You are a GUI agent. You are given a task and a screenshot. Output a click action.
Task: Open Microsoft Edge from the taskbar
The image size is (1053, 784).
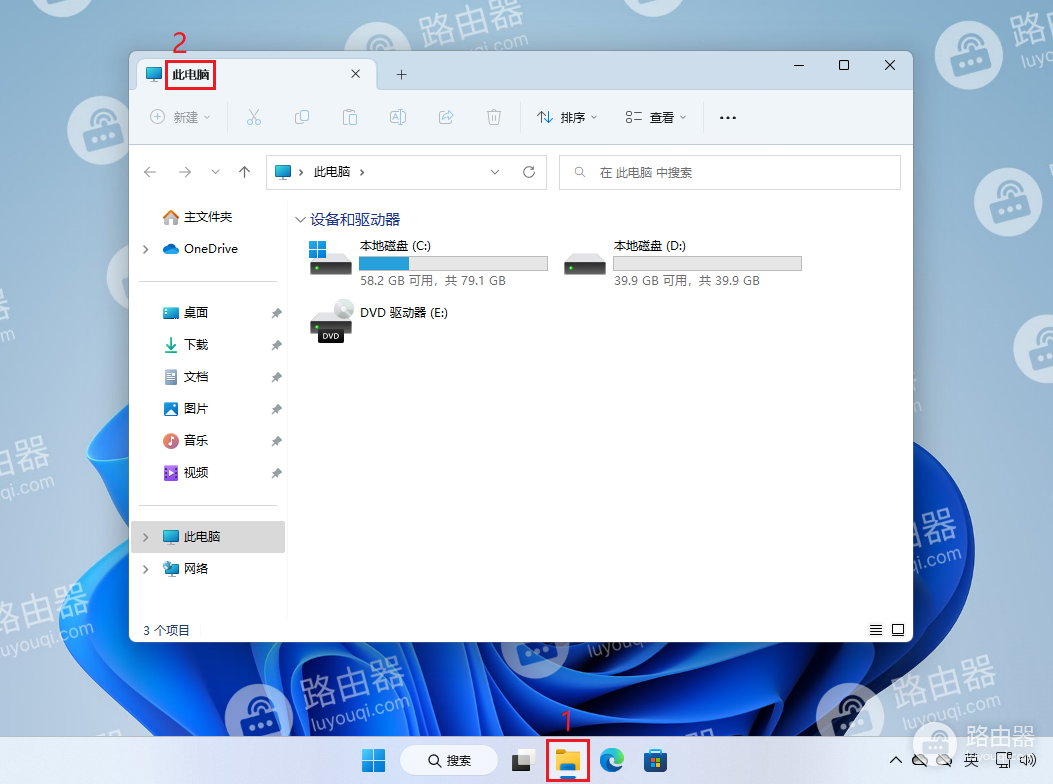[611, 760]
